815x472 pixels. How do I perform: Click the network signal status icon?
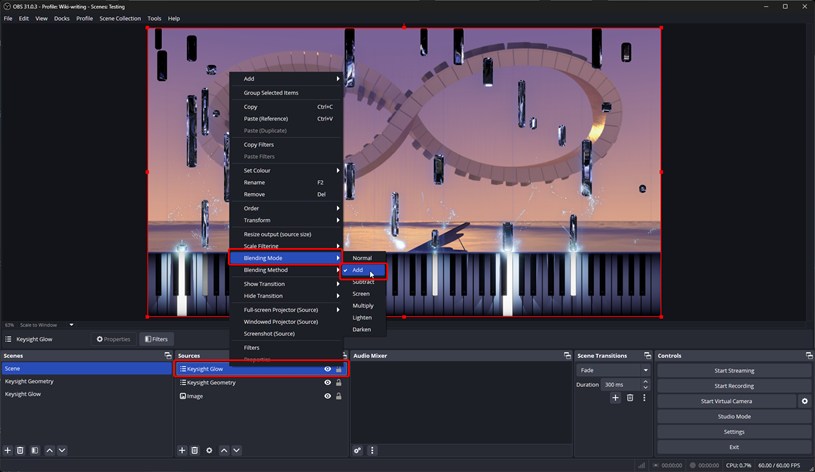(641, 465)
